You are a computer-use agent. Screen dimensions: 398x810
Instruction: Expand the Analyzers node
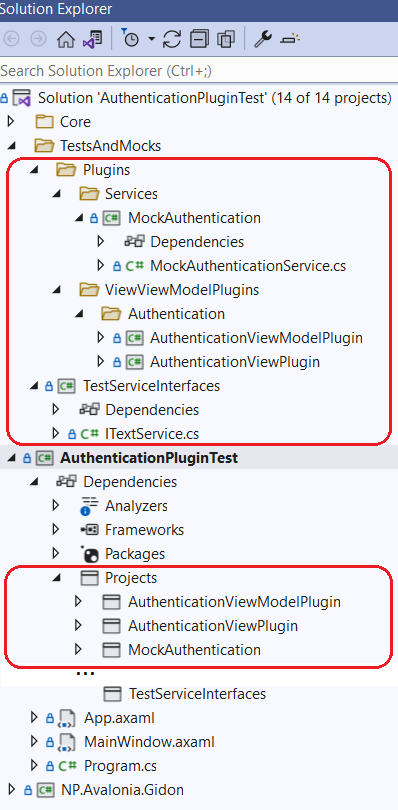(x=56, y=506)
